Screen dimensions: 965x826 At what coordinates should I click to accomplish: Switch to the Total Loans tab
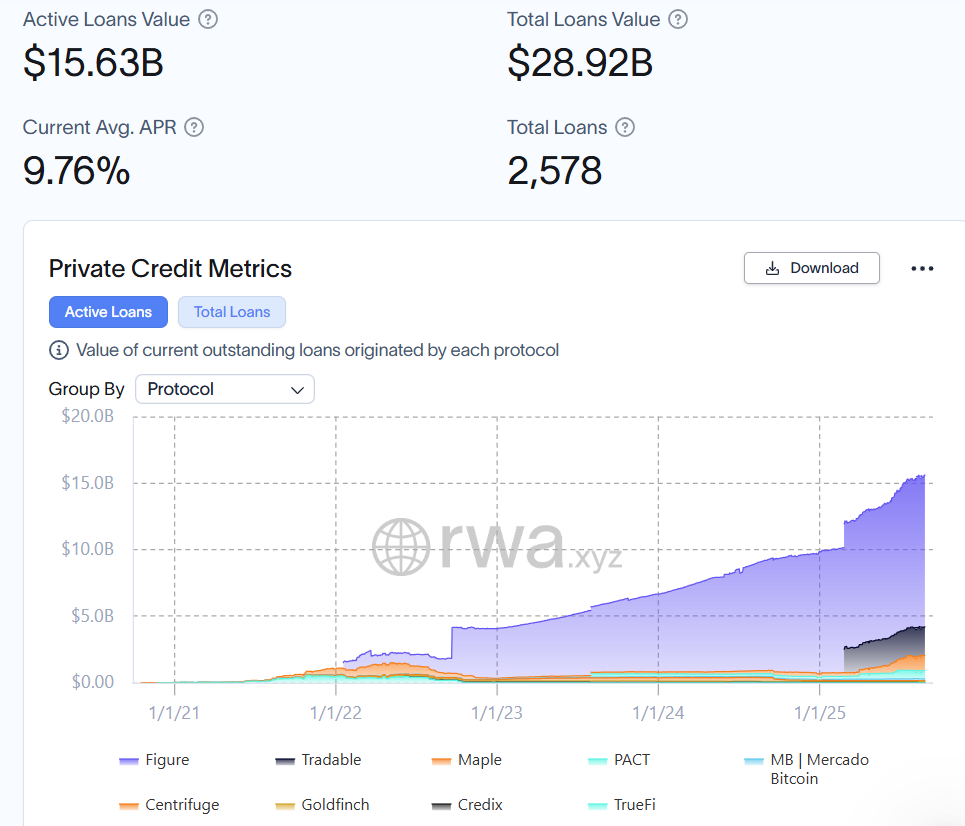232,312
